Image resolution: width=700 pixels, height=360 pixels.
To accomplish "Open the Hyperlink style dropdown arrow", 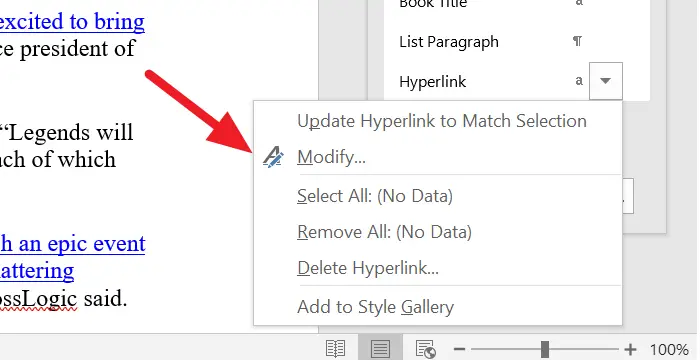I will (x=605, y=81).
